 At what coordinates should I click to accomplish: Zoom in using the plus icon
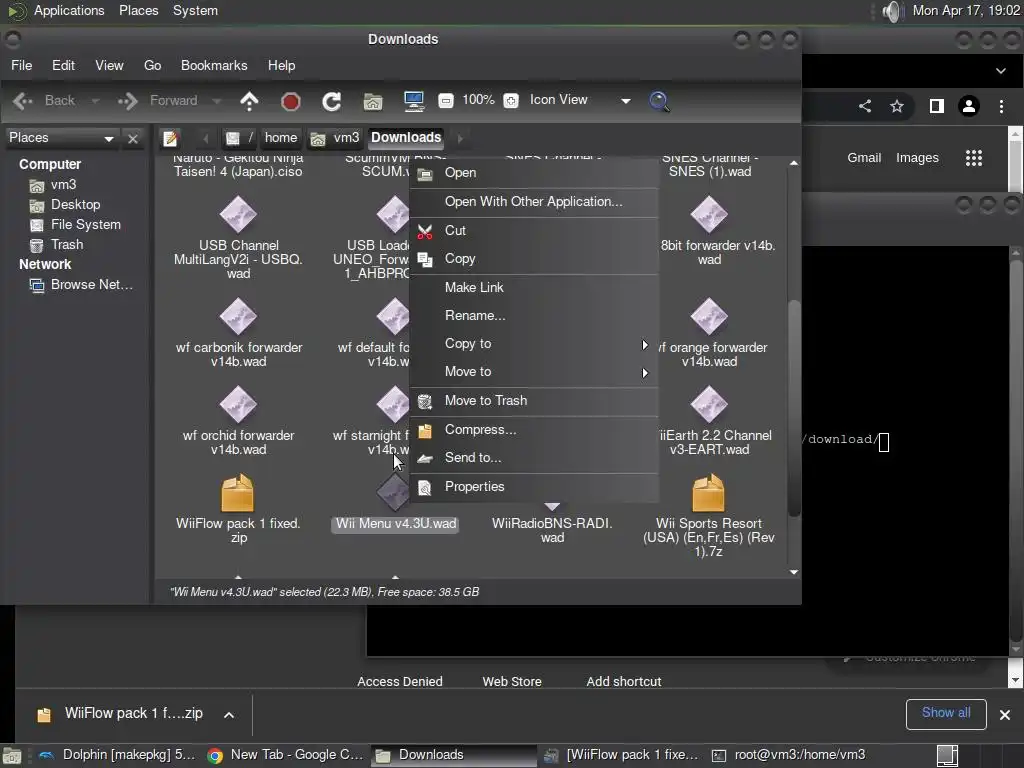click(511, 101)
